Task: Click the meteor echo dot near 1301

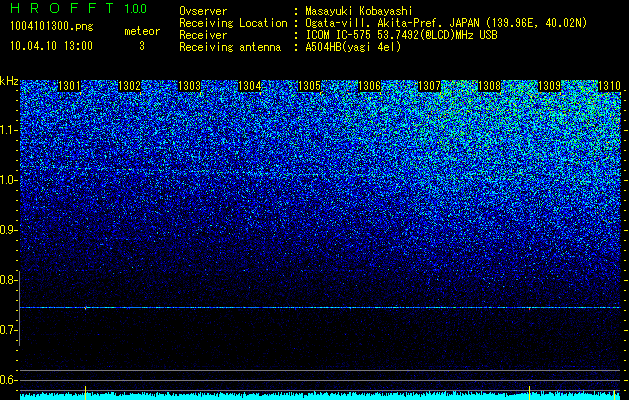Action: (85, 308)
